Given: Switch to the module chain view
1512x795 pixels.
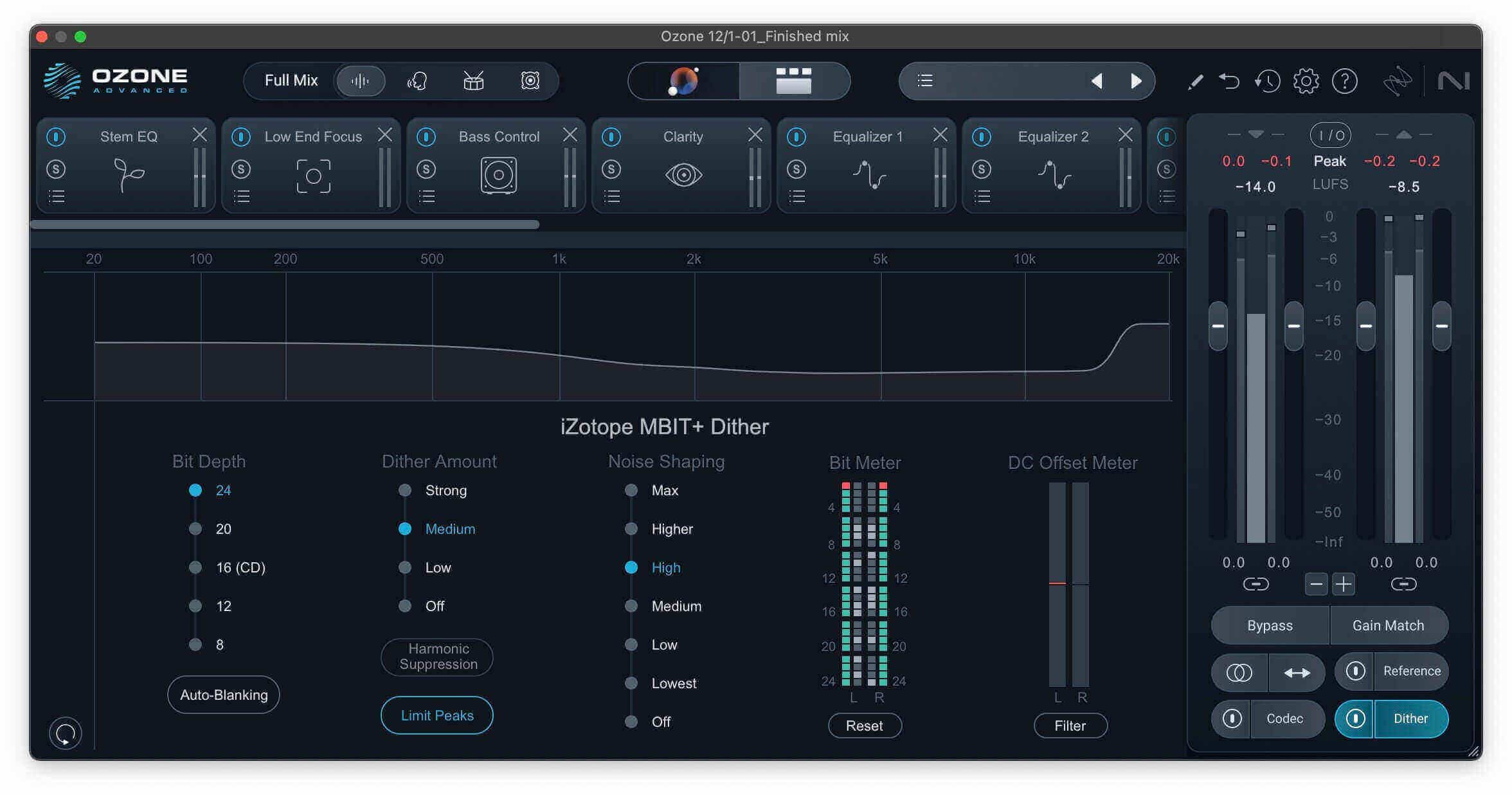Looking at the screenshot, I should (x=794, y=81).
